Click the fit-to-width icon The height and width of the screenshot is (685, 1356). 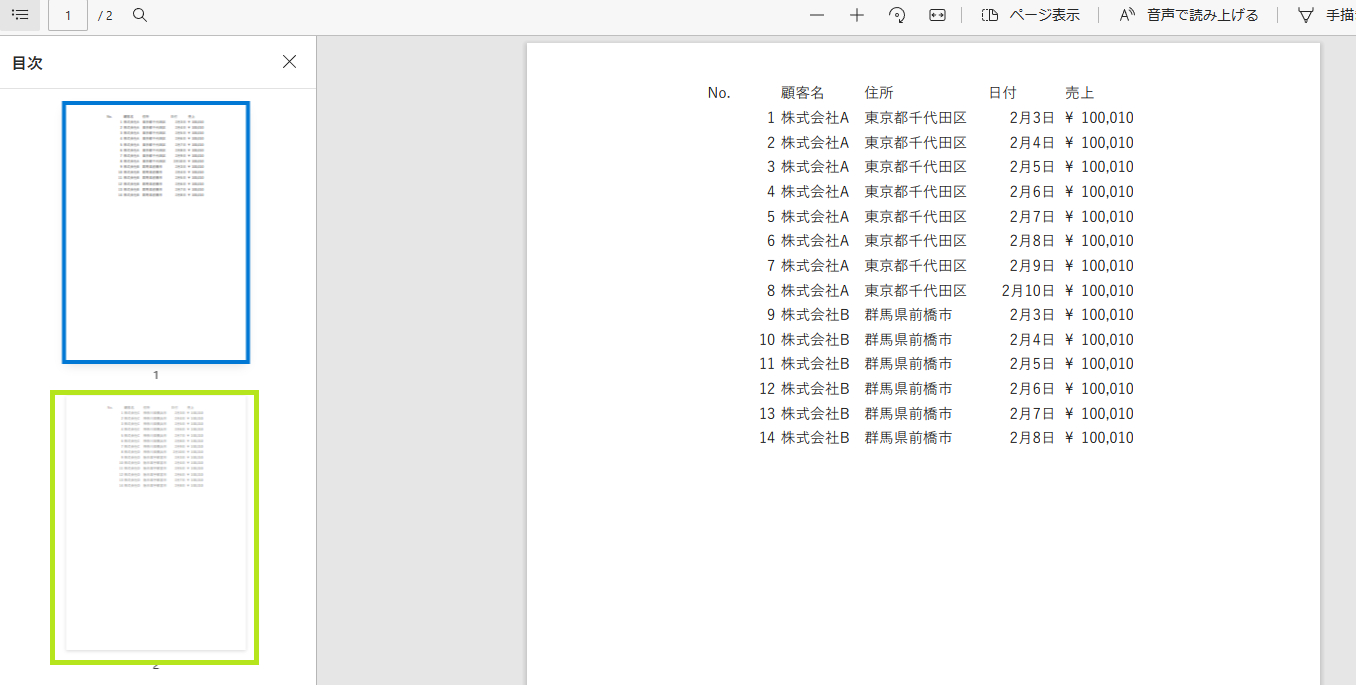[937, 15]
